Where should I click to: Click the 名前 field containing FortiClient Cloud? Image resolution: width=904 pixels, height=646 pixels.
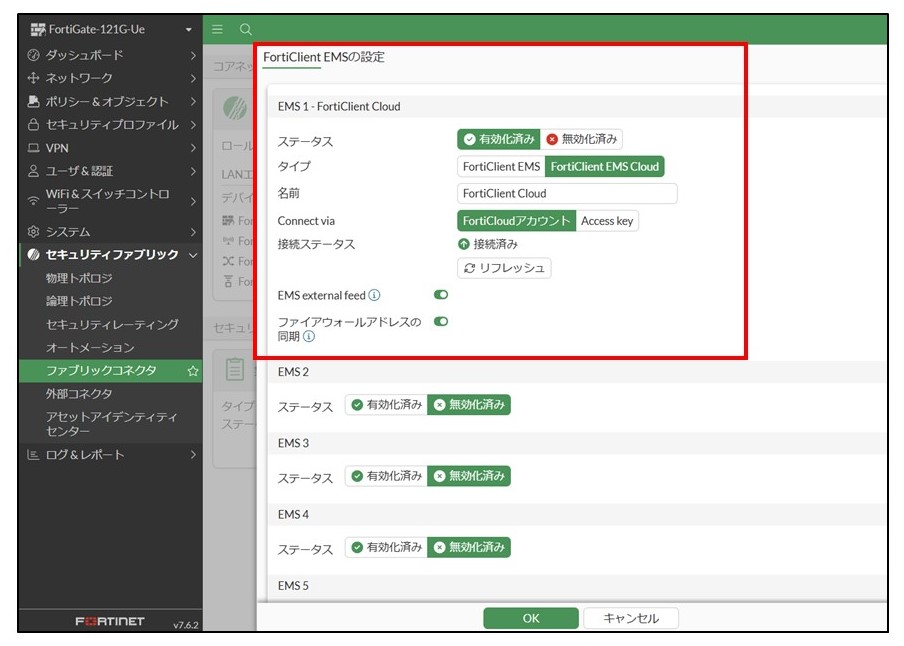567,194
